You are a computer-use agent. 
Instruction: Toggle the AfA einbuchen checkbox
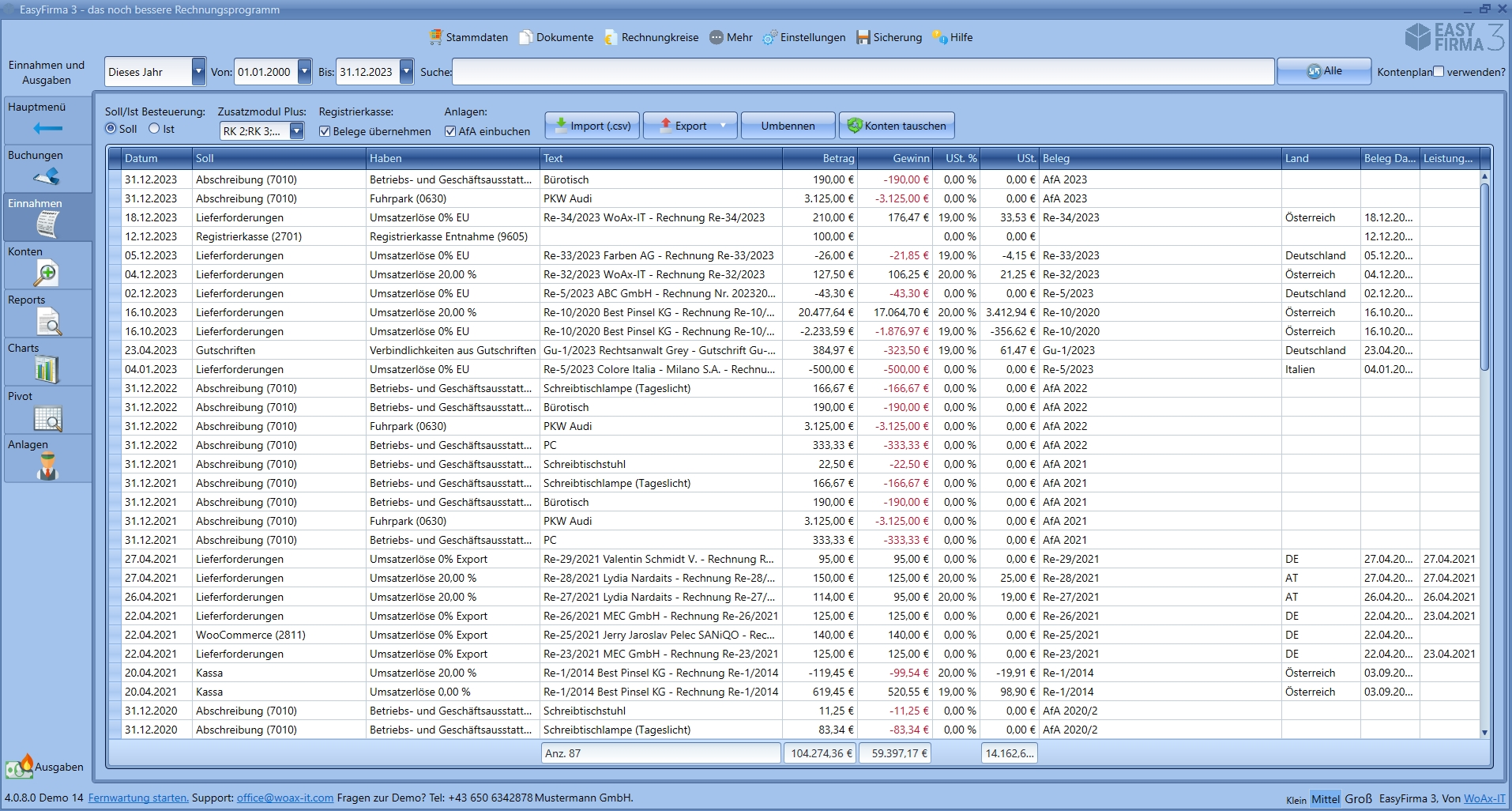point(450,131)
